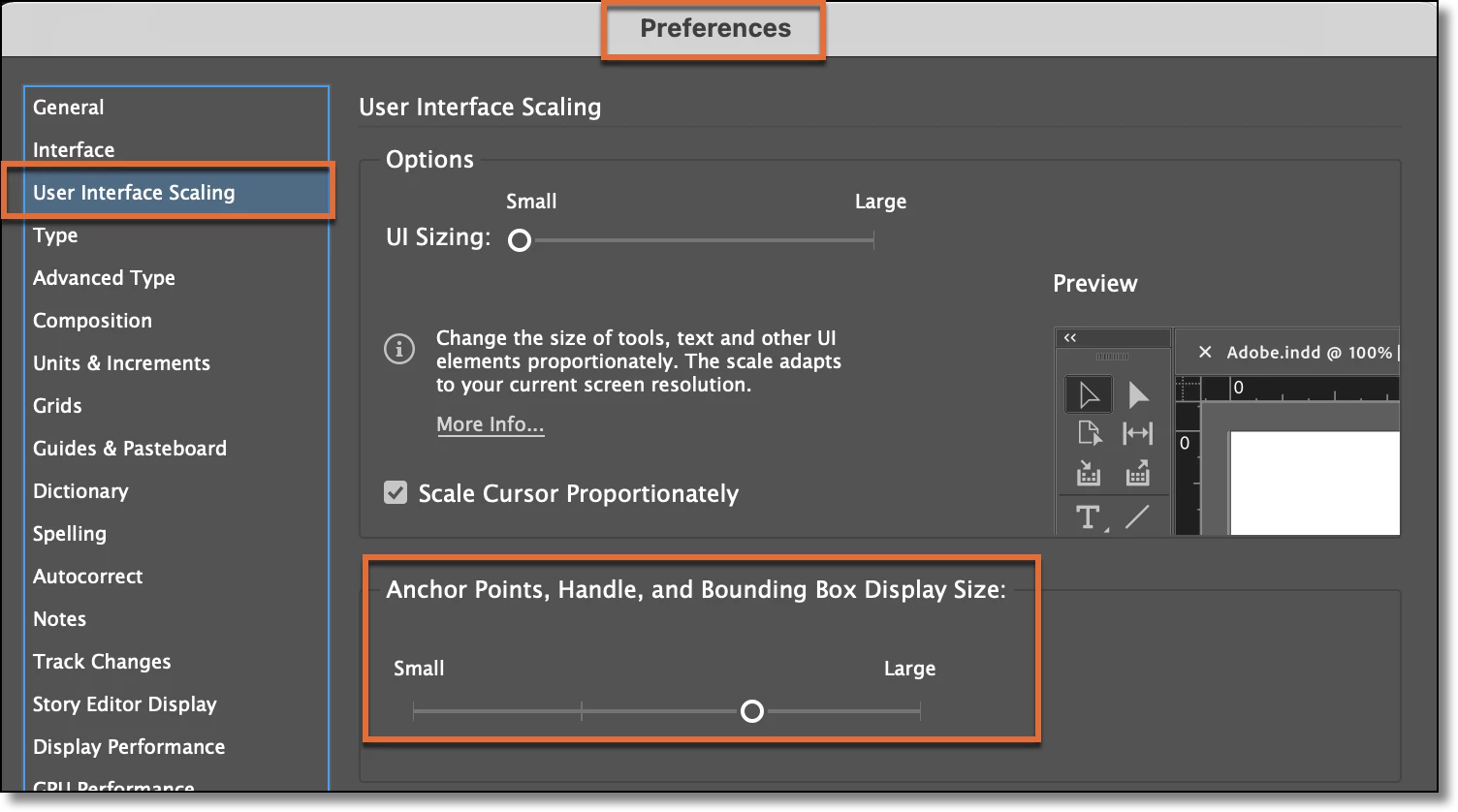Select the Autocorrect category
The width and height of the screenshot is (1458, 812).
click(176, 577)
